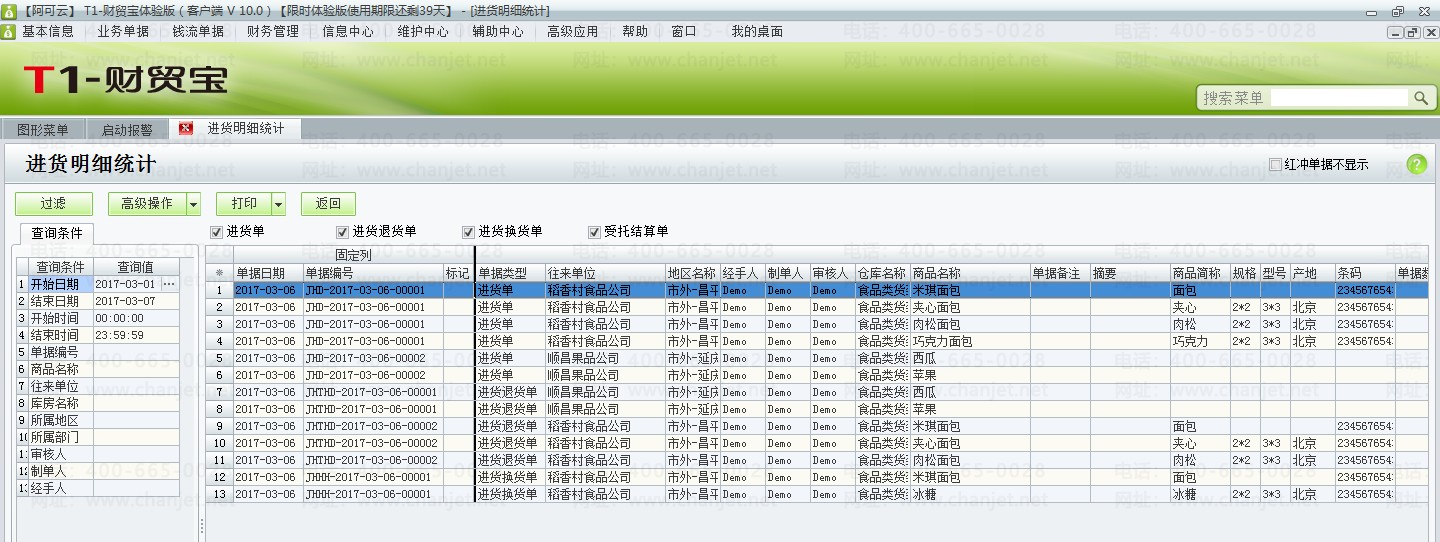This screenshot has width=1440, height=542.
Task: Open the 财务管理 menu
Action: click(273, 31)
